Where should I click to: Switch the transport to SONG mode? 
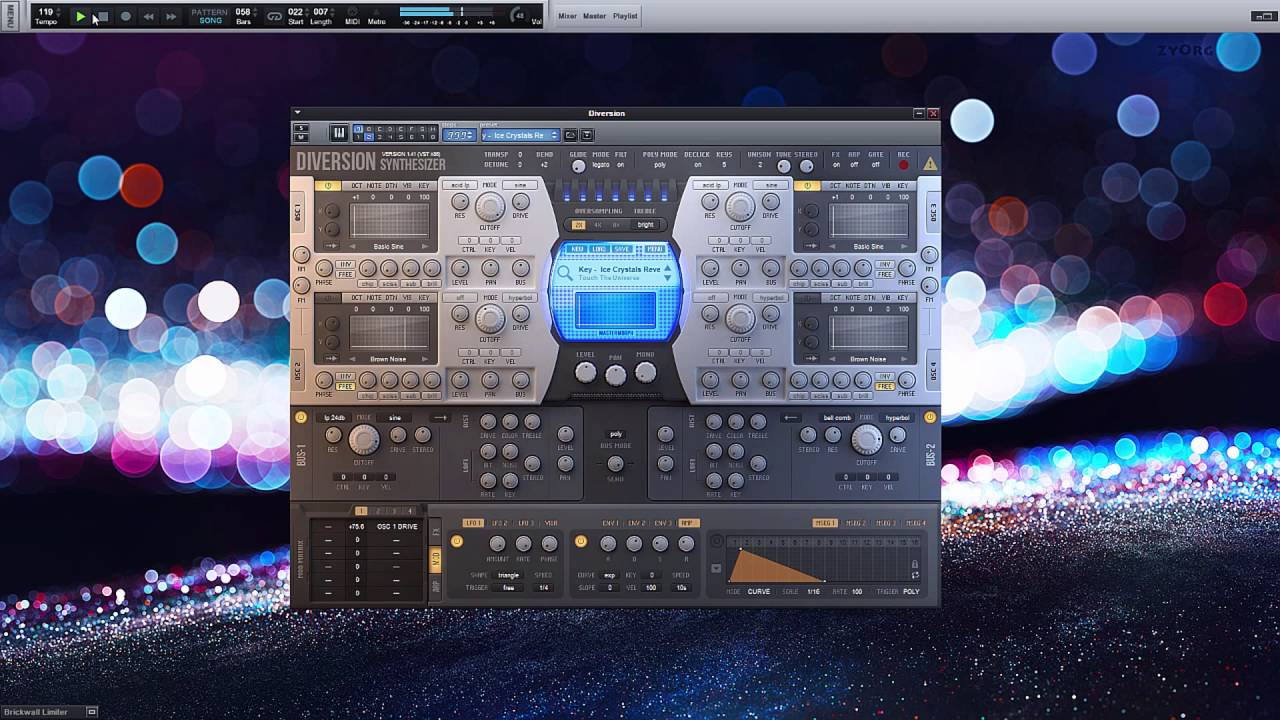click(211, 20)
